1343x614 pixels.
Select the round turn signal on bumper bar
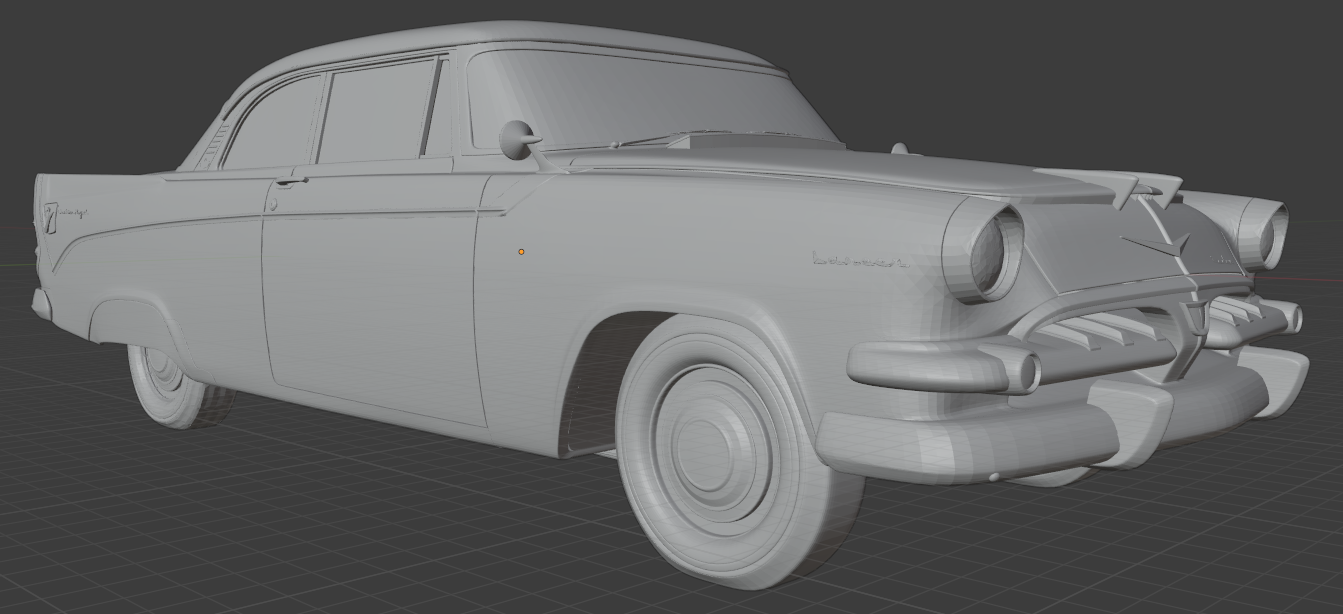(1028, 372)
